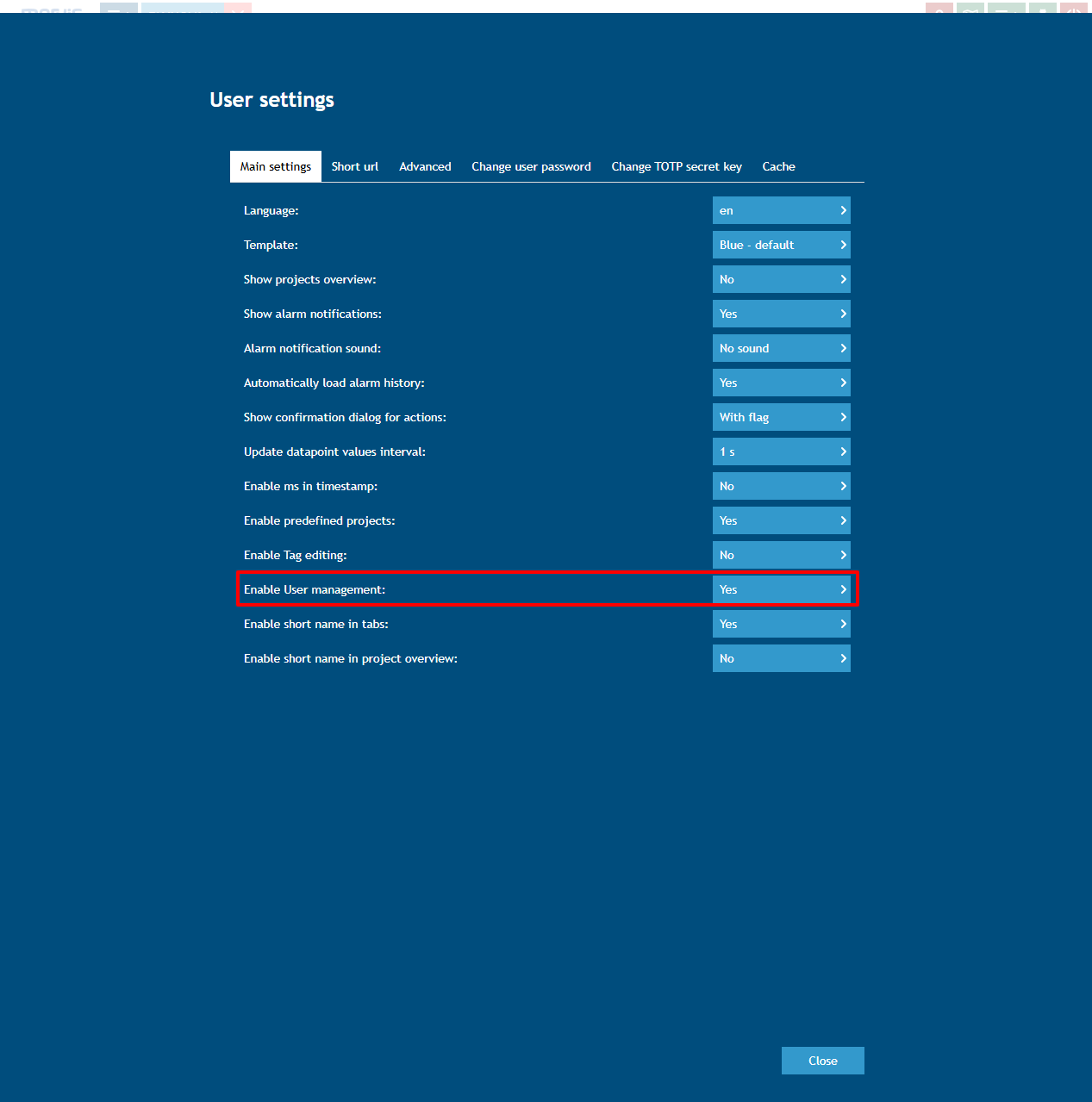The height and width of the screenshot is (1102, 1092).
Task: Pick alarm sound from No sound dropdown
Action: tap(782, 348)
